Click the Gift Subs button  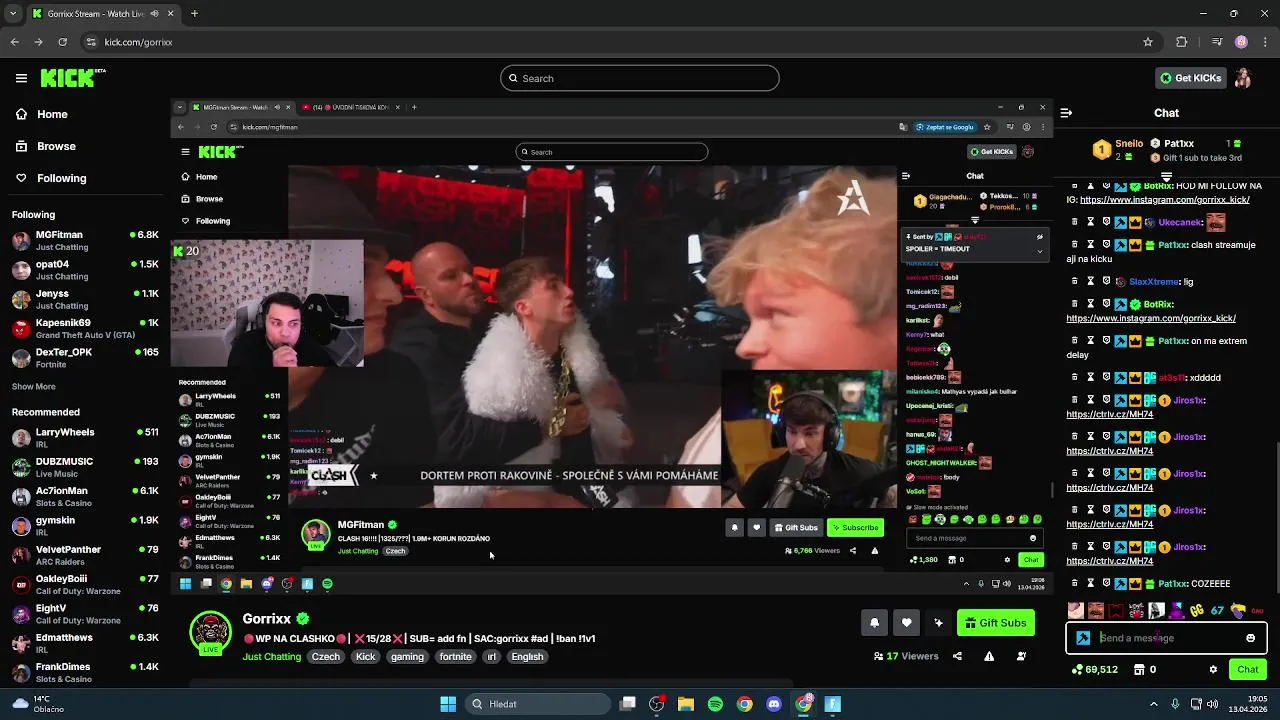point(995,623)
